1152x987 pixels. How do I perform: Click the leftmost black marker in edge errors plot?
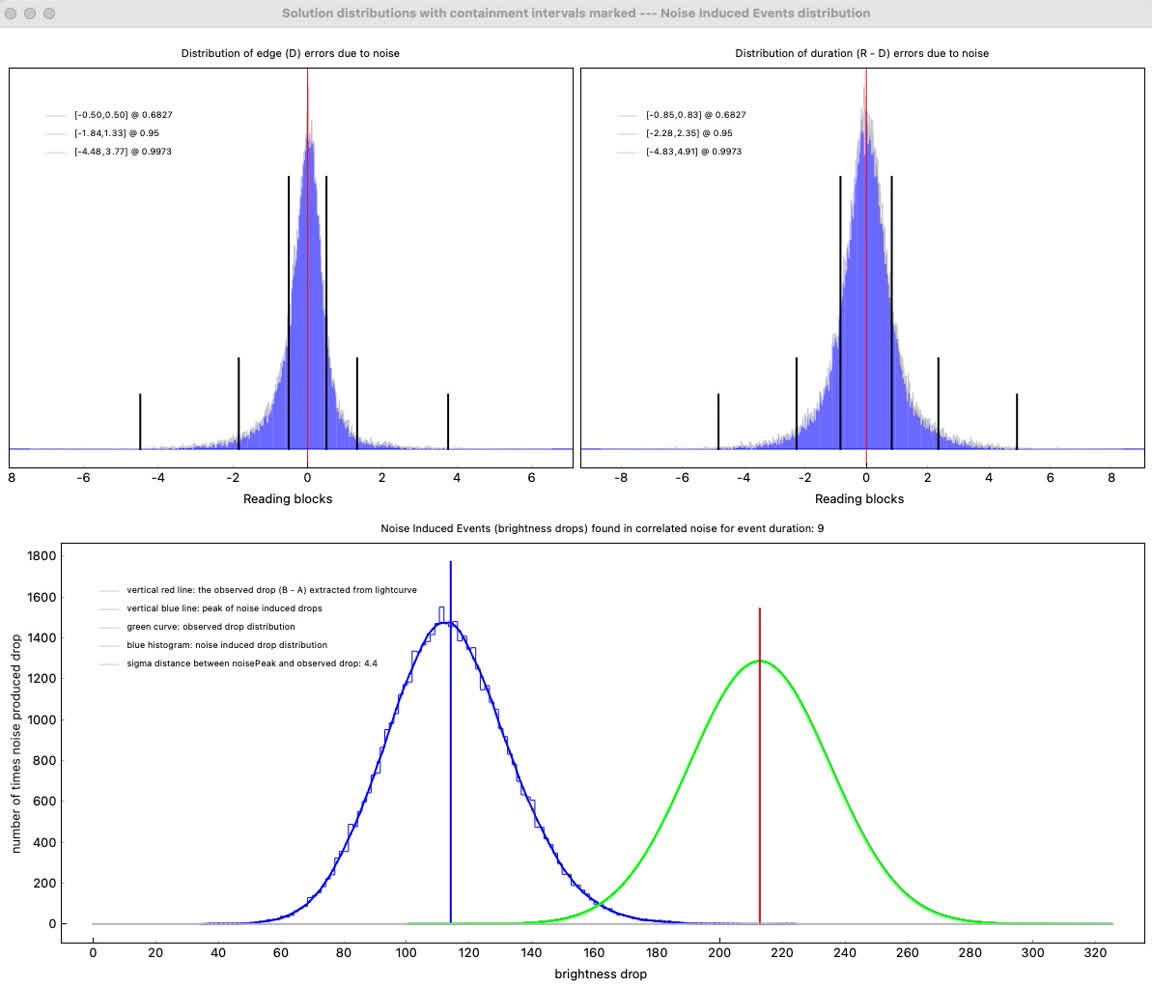[140, 421]
